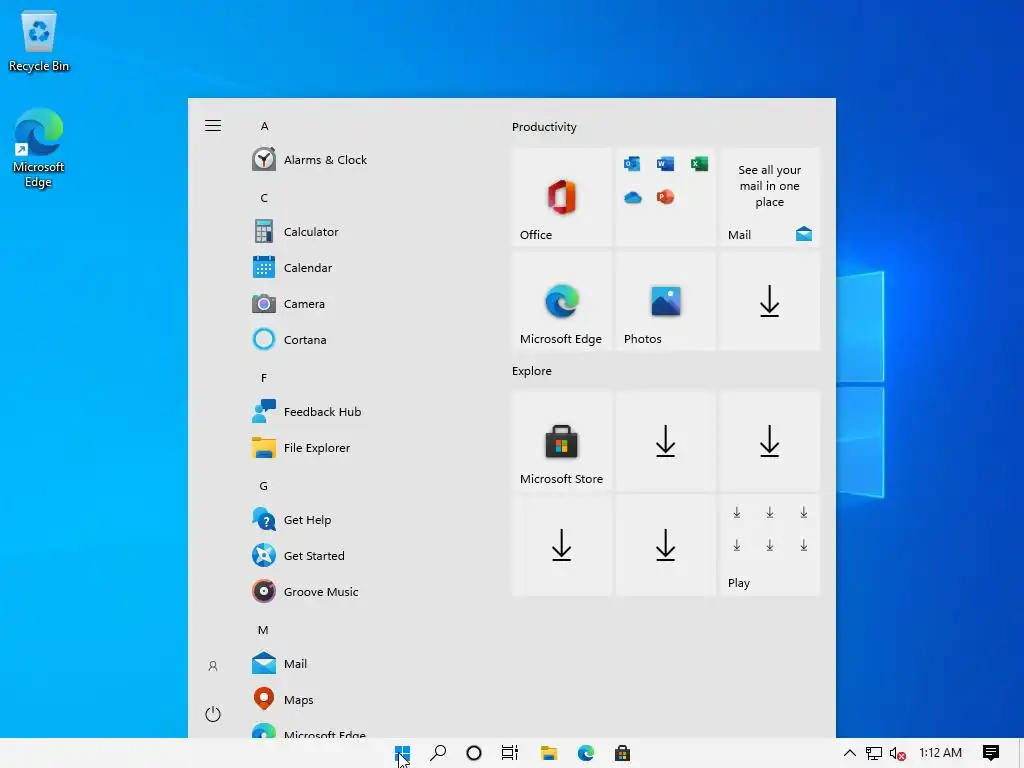Open the clock showing 1:12 AM
Viewport: 1024px width, 768px height.
click(x=940, y=753)
